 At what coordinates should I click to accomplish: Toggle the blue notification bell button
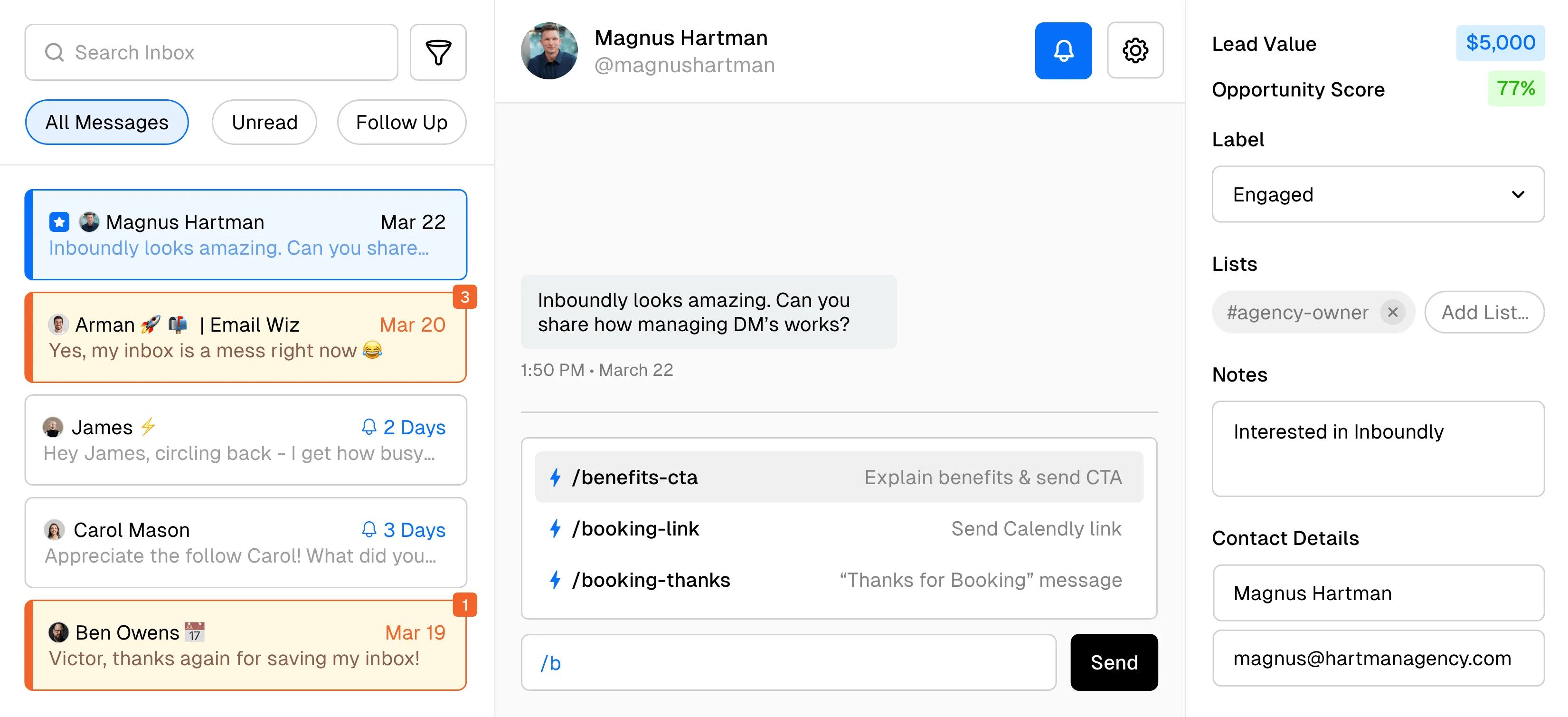[1063, 50]
